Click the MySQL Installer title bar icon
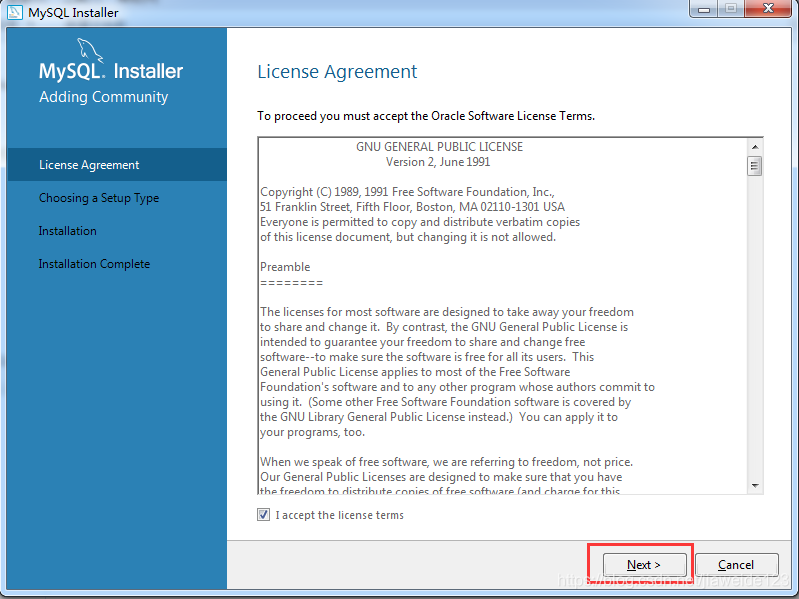The image size is (799, 599). (x=15, y=12)
